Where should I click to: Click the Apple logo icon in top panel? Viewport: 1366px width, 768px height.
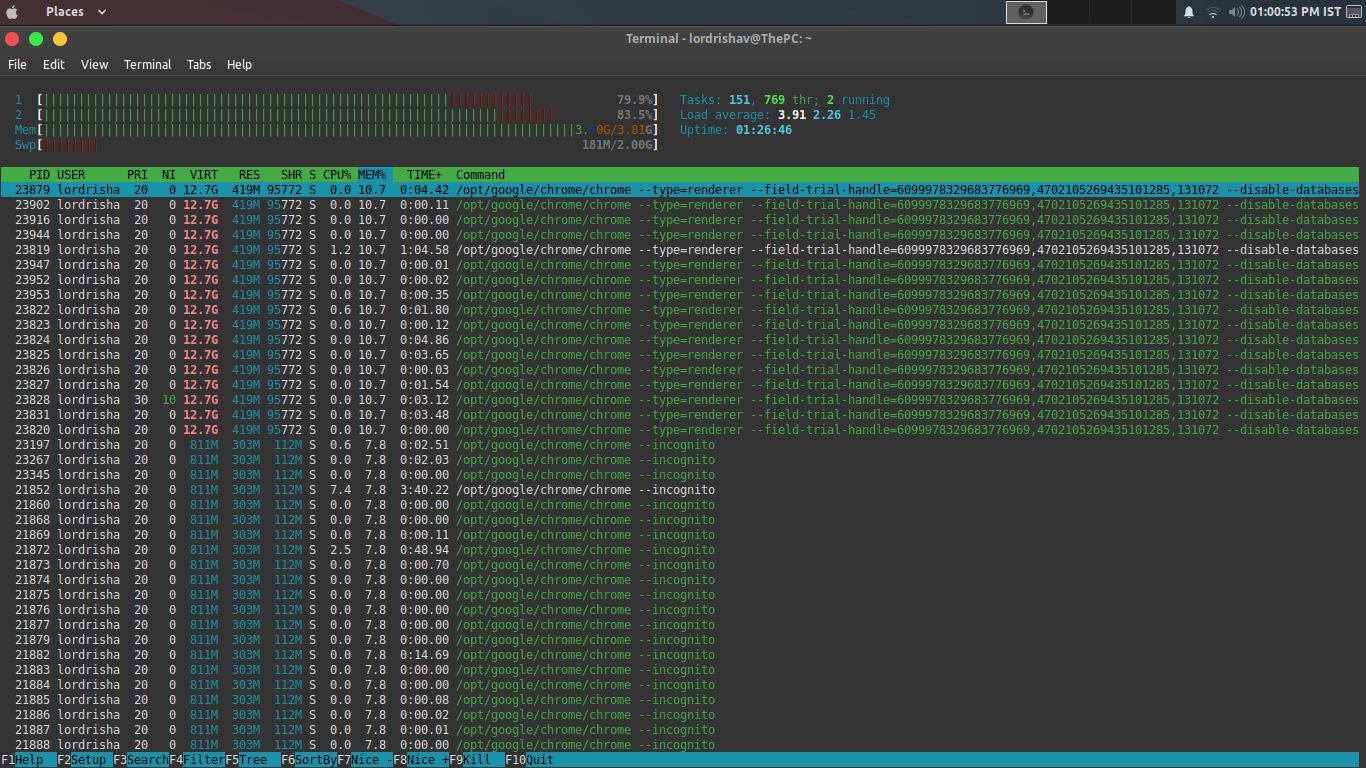pyautogui.click(x=12, y=12)
